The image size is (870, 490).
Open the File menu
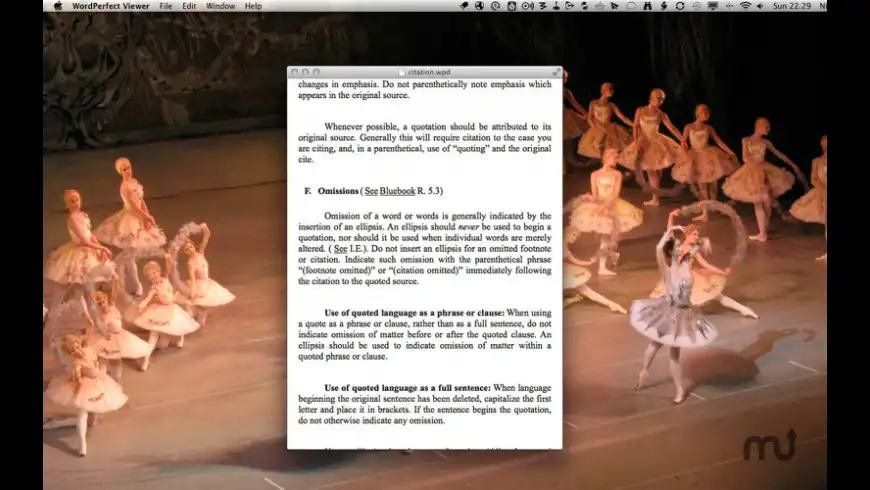pos(165,6)
